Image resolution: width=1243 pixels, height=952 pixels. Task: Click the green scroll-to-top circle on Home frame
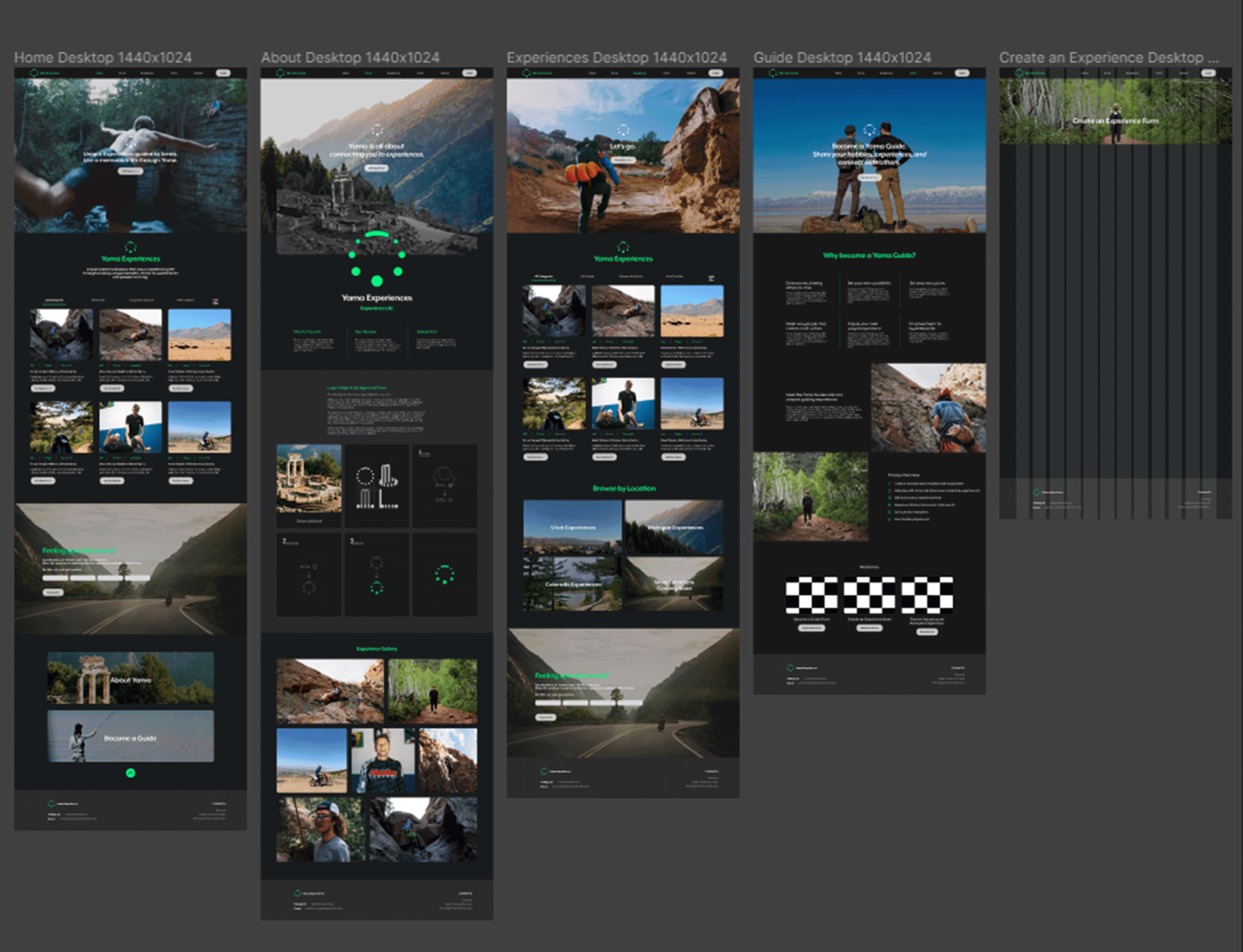click(131, 773)
